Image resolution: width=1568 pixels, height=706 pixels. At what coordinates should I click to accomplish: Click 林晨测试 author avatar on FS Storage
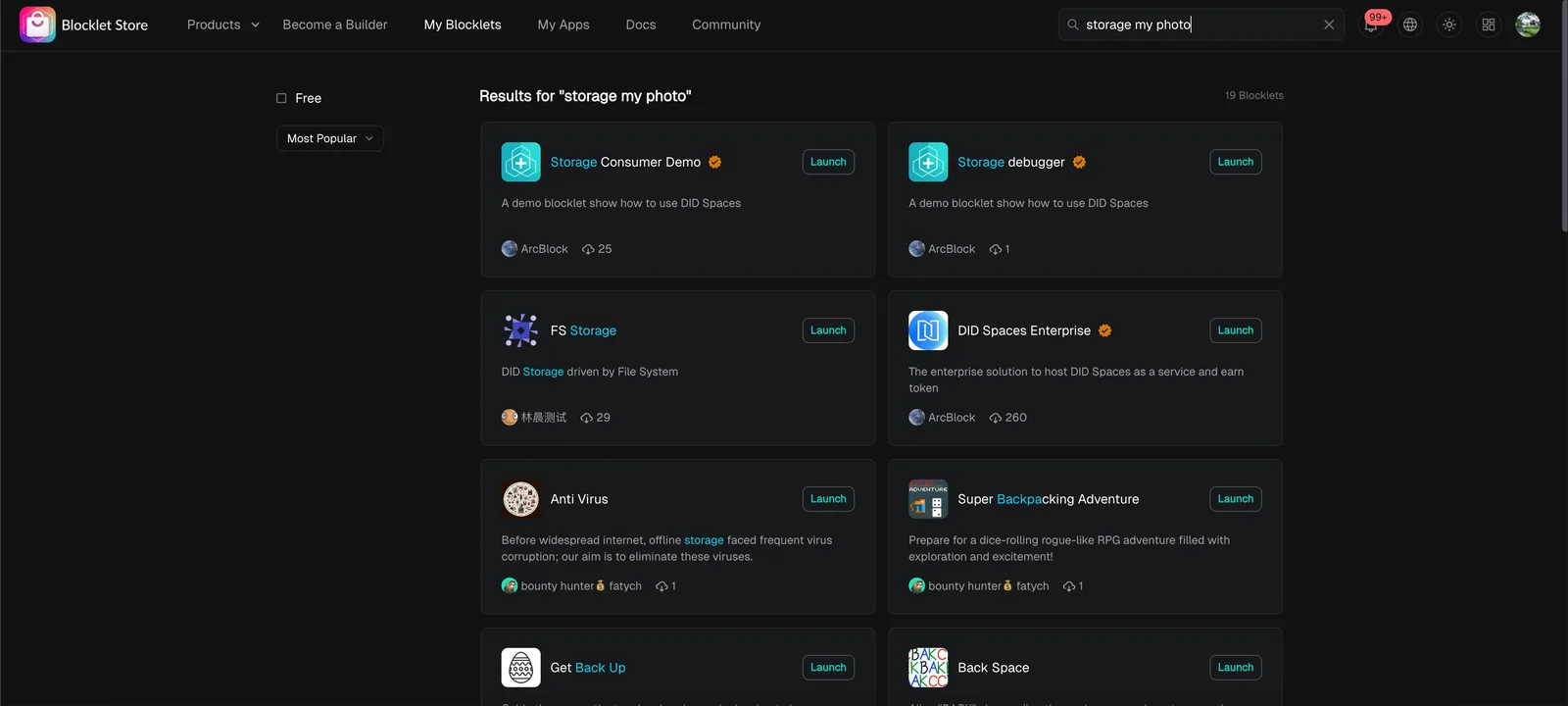point(510,418)
